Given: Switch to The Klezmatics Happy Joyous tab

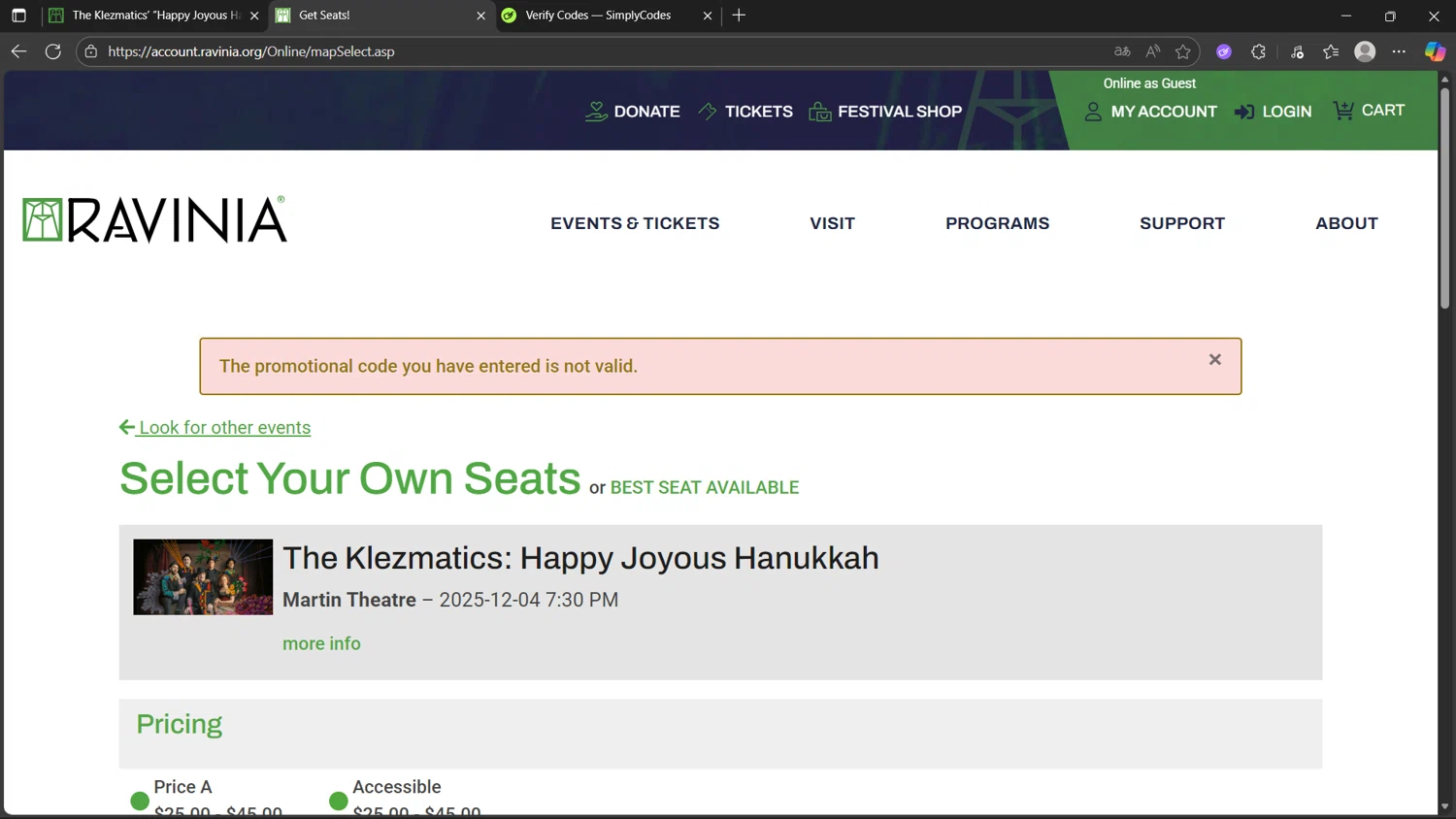Looking at the screenshot, I should pyautogui.click(x=155, y=16).
